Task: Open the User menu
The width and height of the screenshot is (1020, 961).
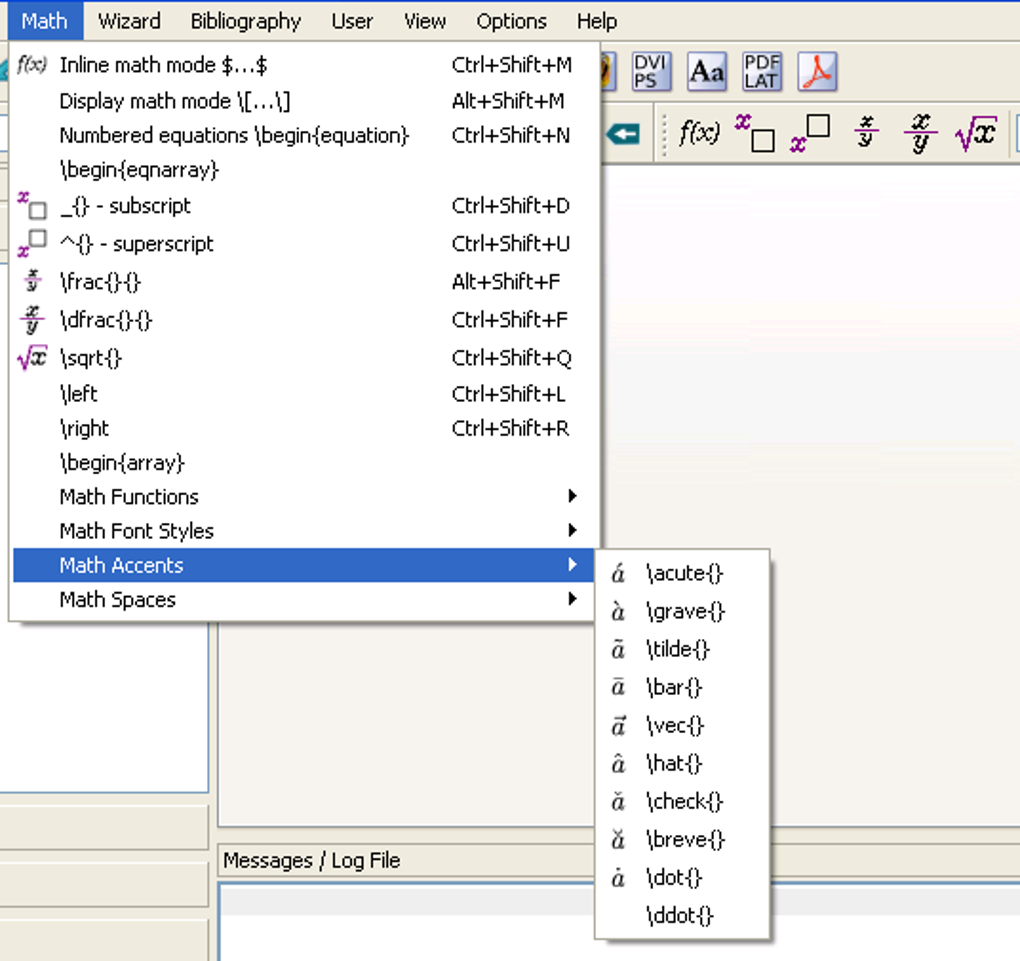Action: point(352,21)
